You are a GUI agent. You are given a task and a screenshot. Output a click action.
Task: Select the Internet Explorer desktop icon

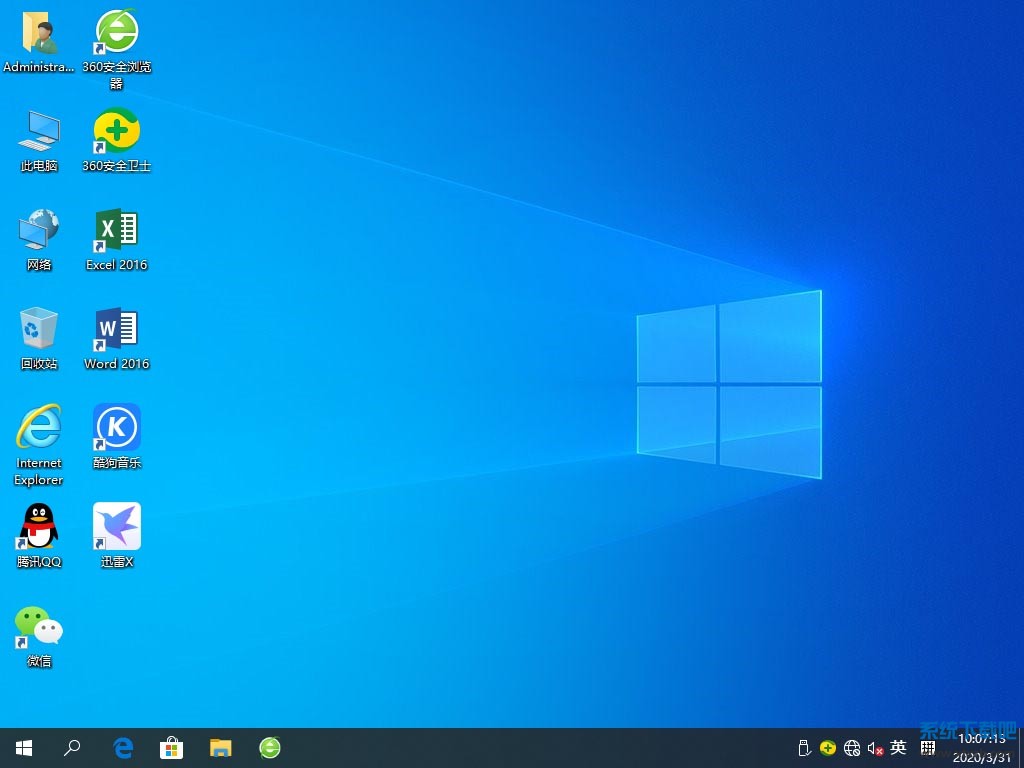tap(39, 428)
